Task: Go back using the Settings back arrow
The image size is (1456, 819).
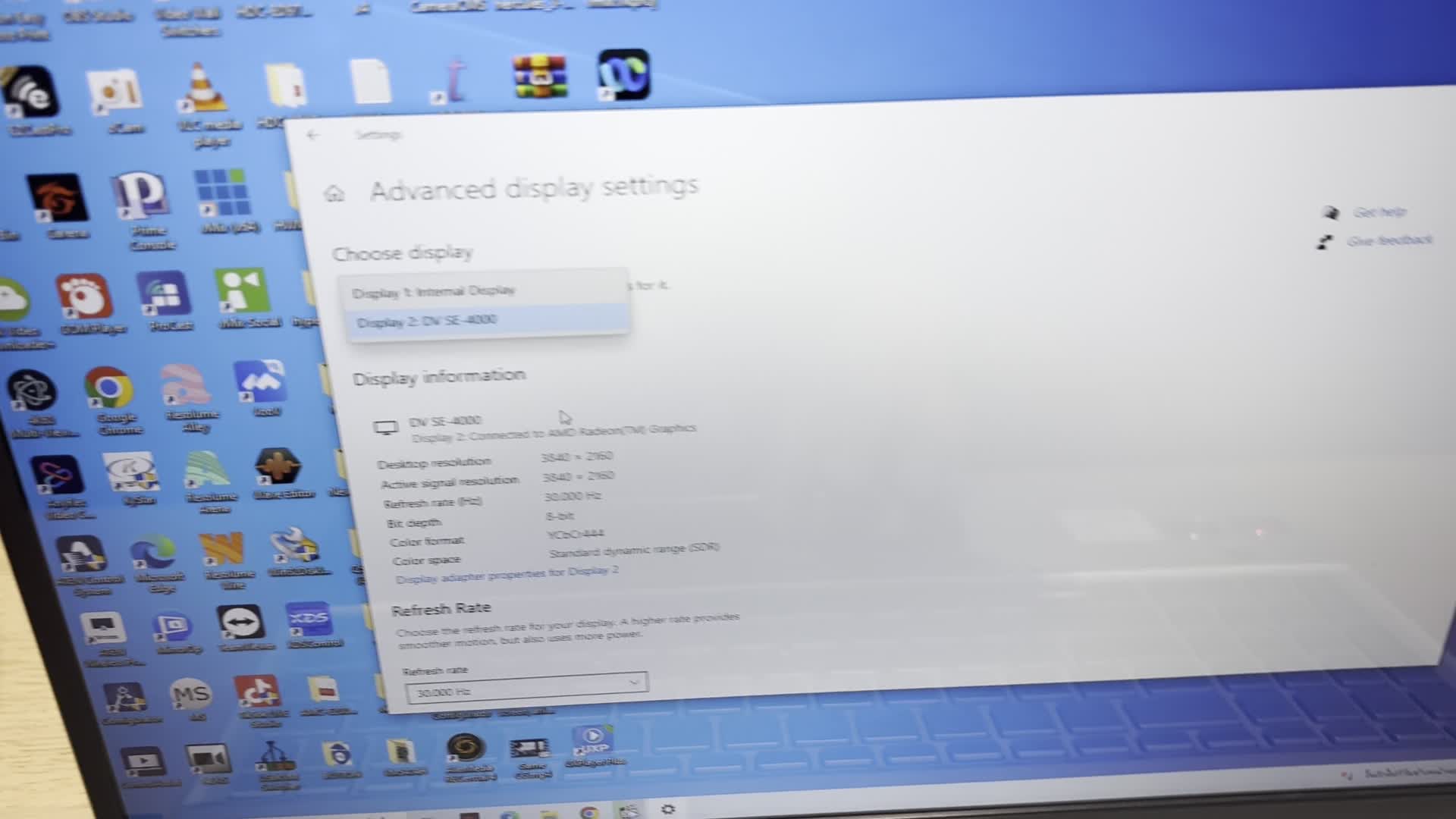Action: 312,135
